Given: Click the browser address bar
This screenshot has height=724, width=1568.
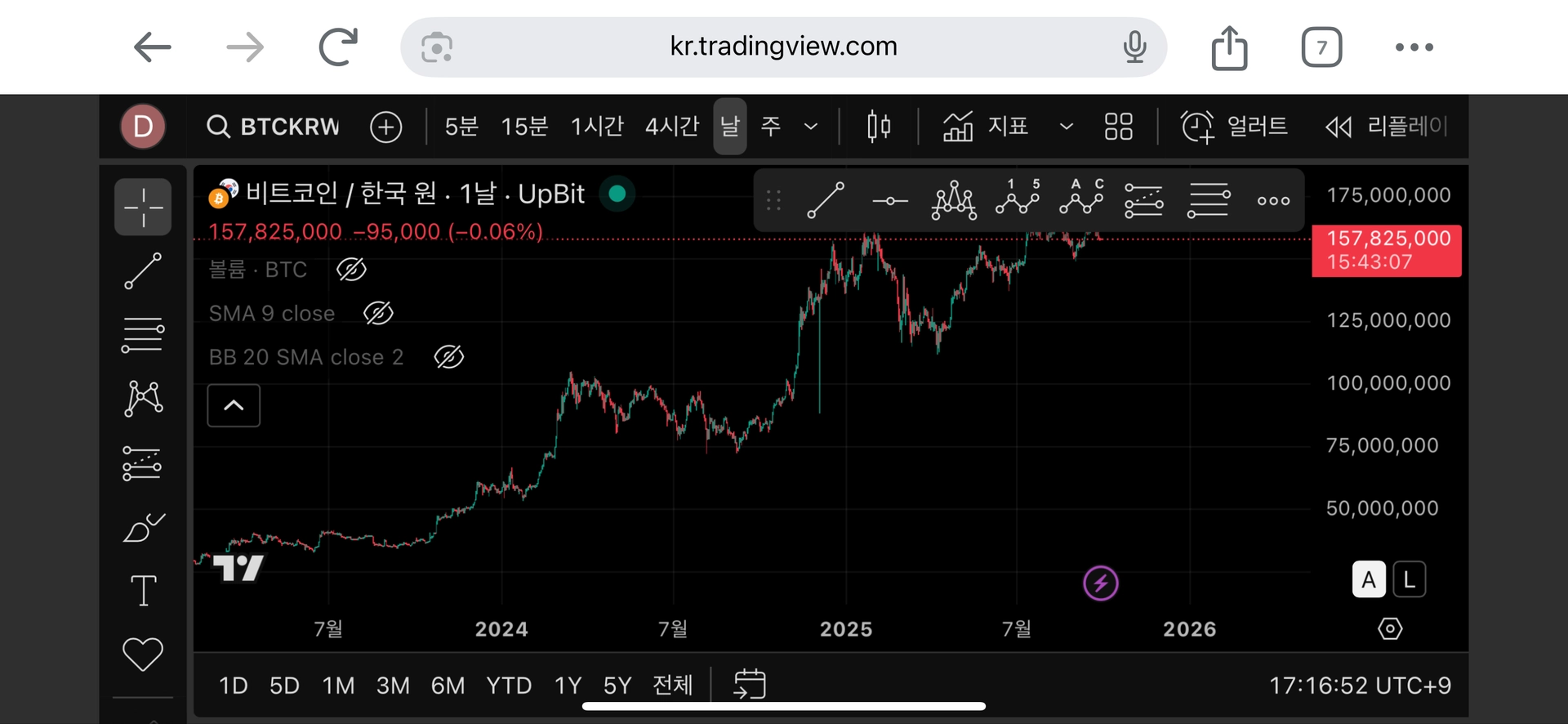Looking at the screenshot, I should [783, 47].
